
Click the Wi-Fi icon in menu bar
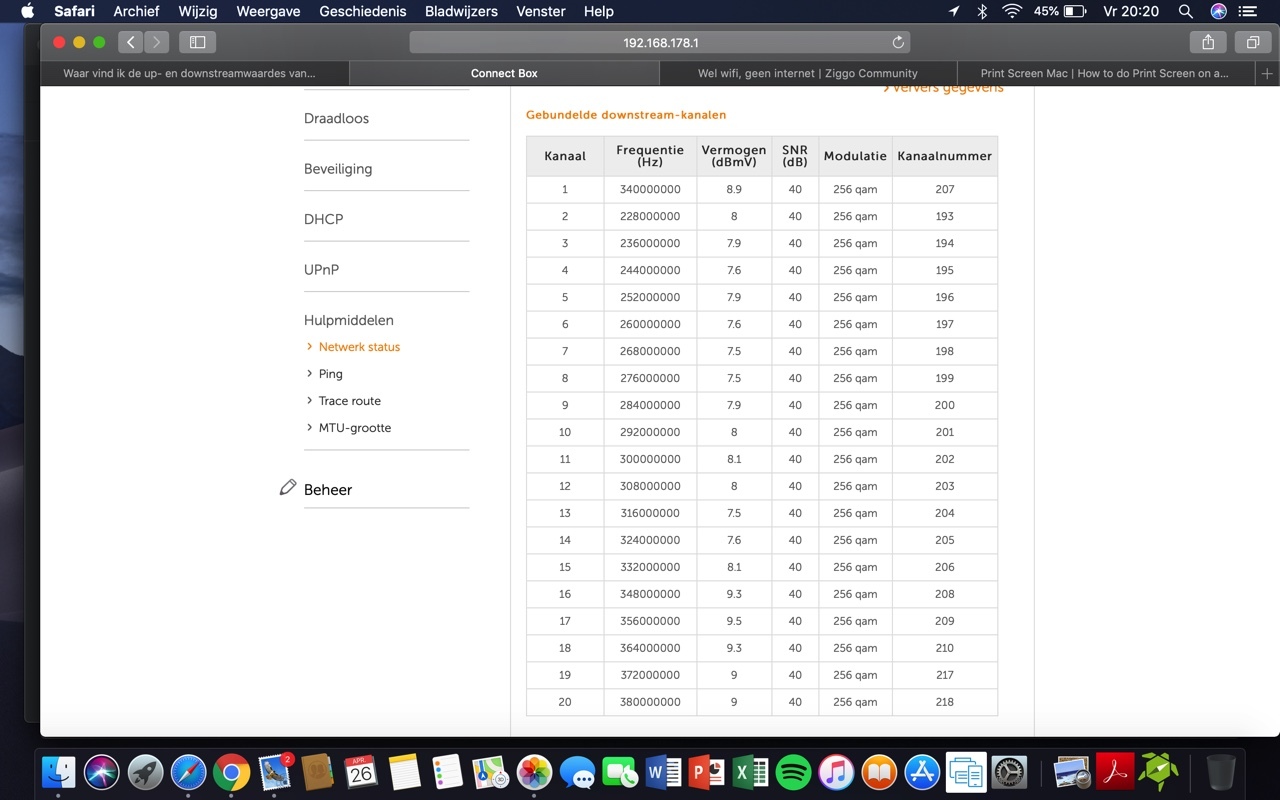(x=1012, y=11)
